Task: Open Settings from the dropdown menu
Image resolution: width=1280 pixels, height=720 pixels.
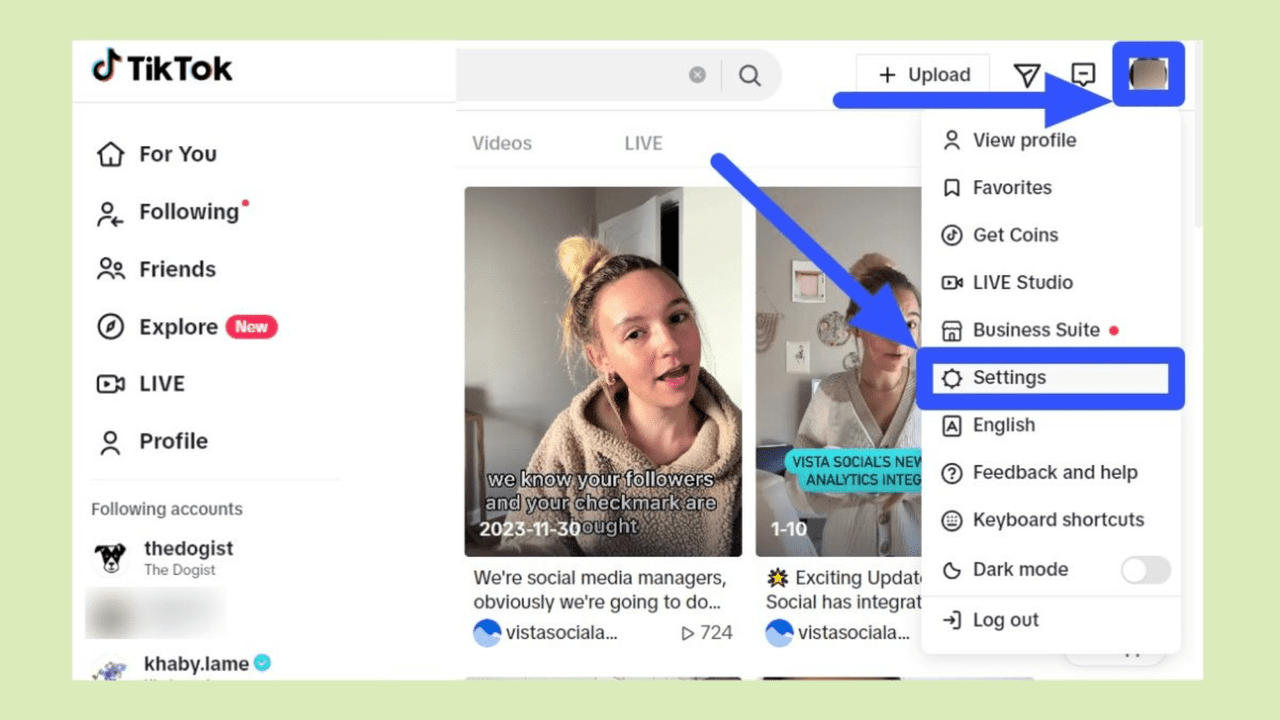Action: coord(1009,377)
